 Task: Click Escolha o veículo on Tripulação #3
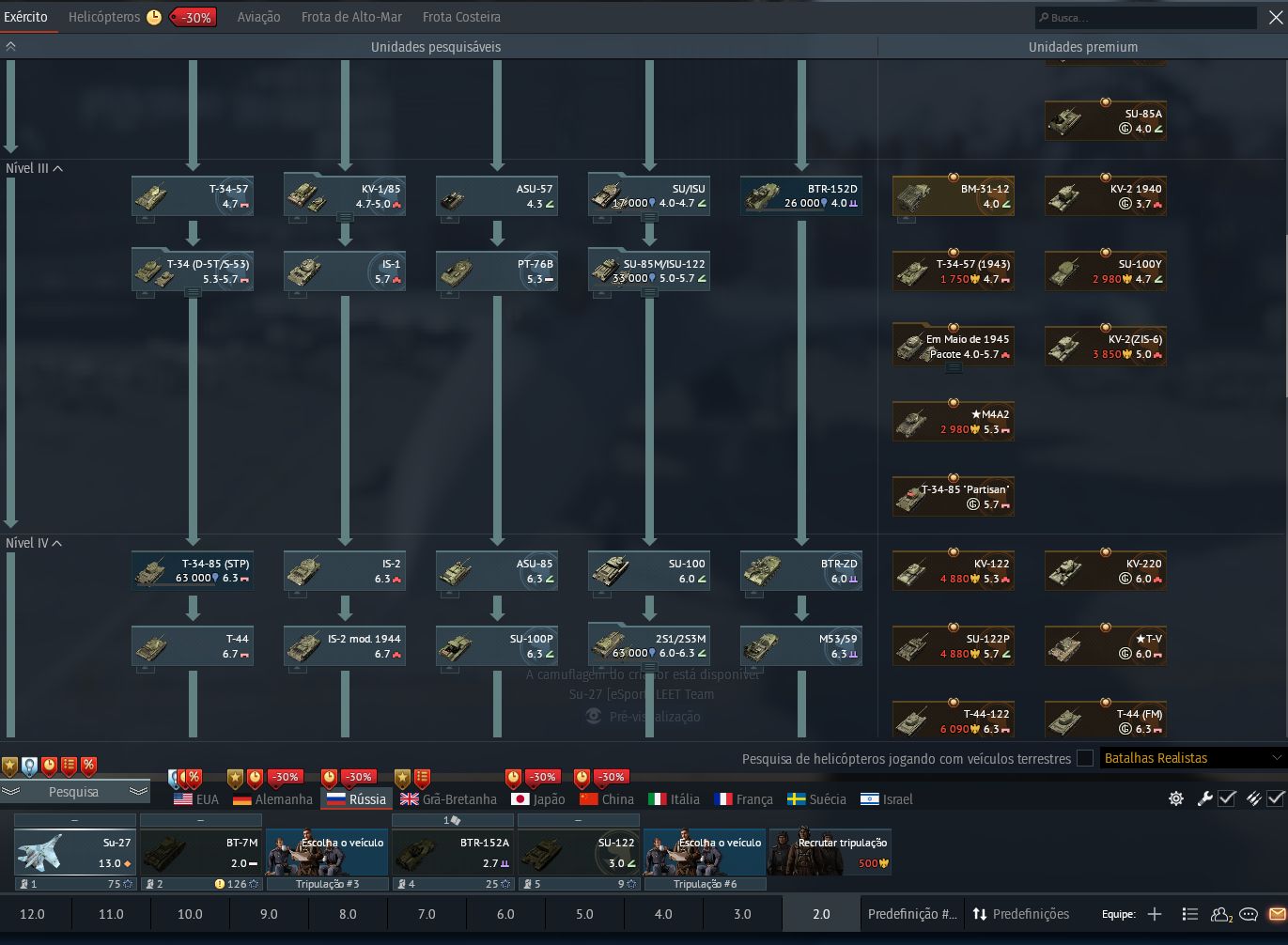click(x=327, y=852)
